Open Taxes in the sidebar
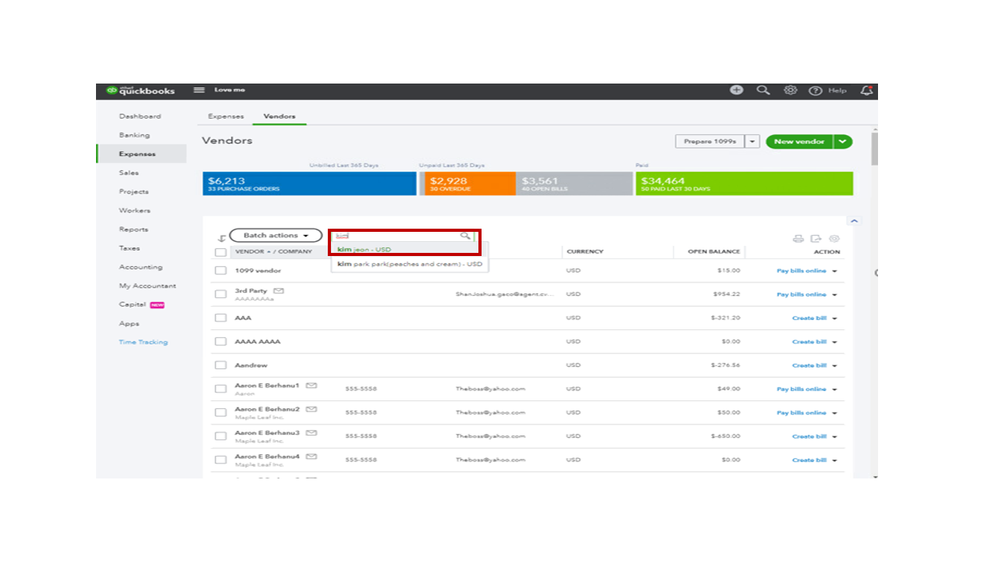999x562 pixels. pos(129,249)
